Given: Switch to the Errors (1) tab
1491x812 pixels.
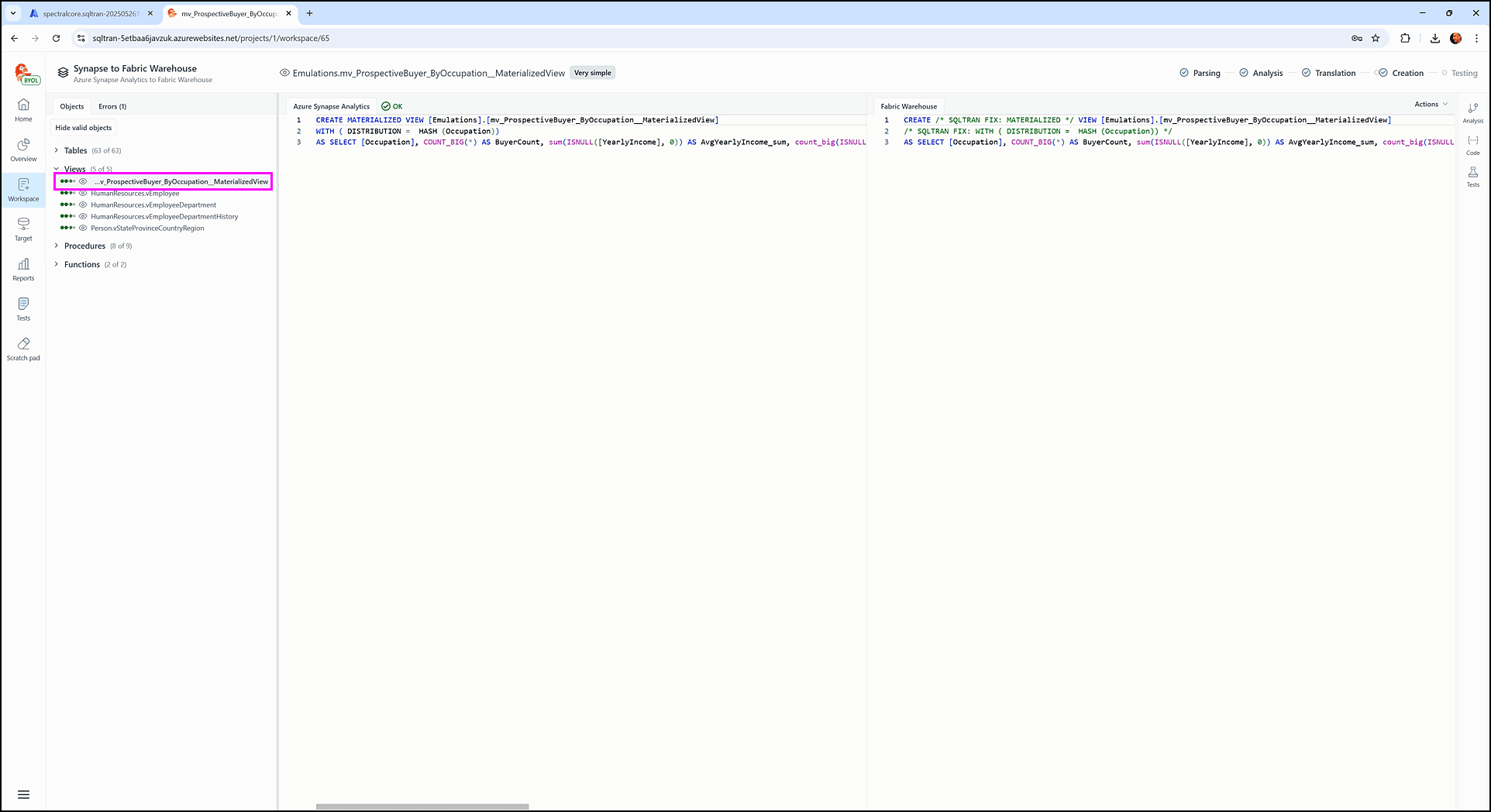Looking at the screenshot, I should (x=112, y=106).
